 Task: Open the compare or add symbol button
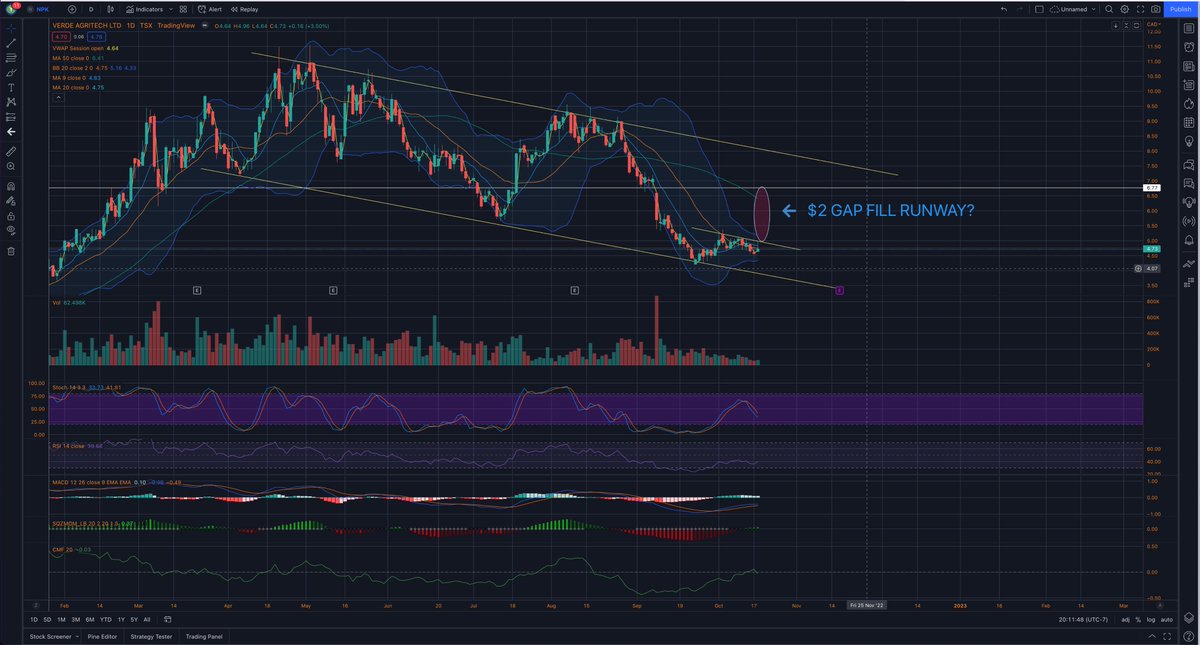coord(72,9)
